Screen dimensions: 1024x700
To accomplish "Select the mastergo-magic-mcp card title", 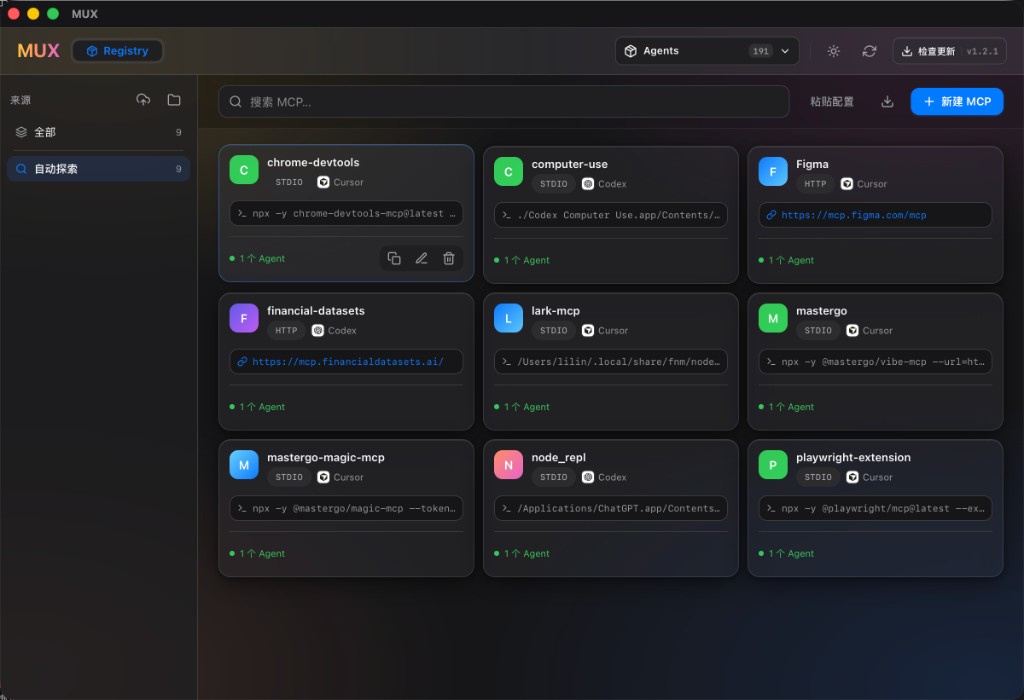I will click(325, 458).
